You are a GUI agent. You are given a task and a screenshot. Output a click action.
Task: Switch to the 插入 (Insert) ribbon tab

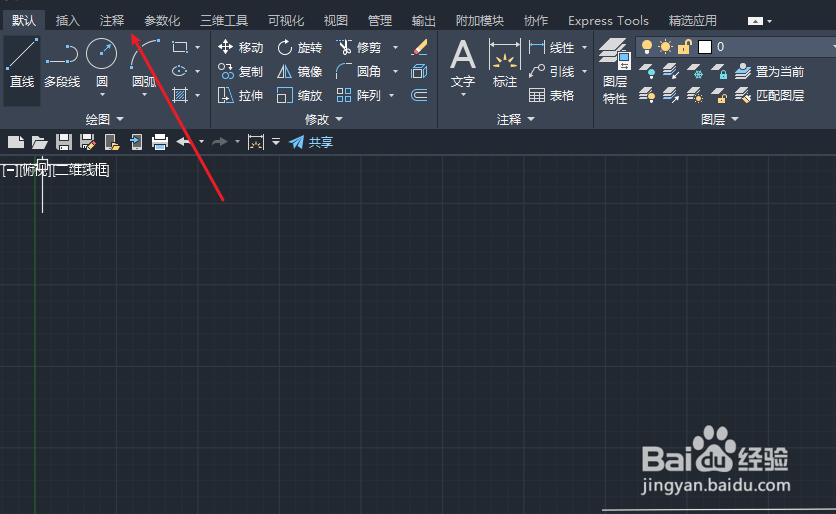click(x=68, y=21)
